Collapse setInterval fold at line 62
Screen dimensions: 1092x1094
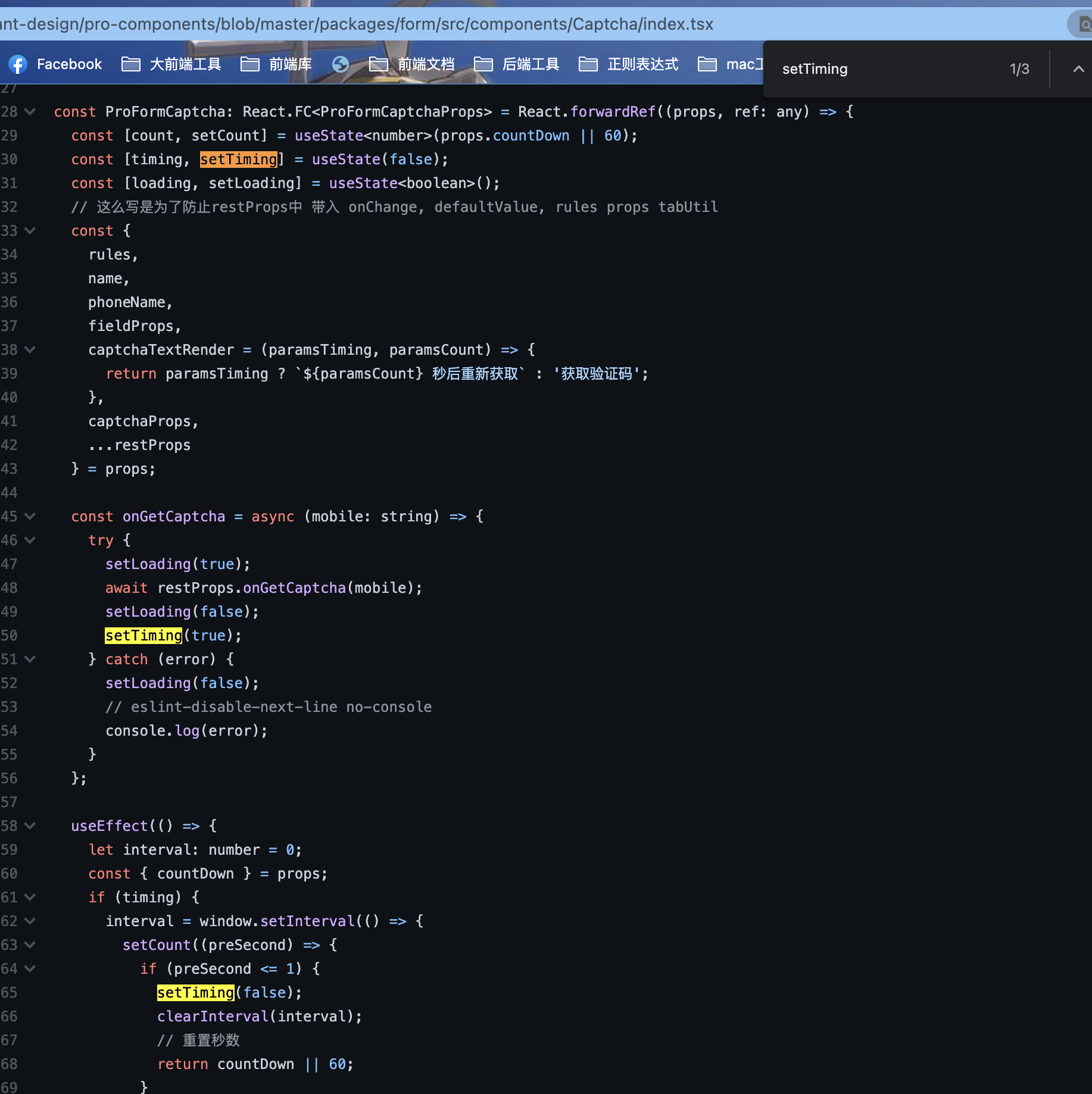pos(30,921)
